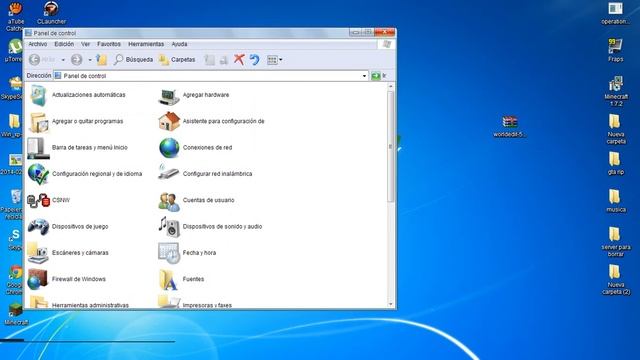The height and width of the screenshot is (360, 640).
Task: Open Conexiones de red globe icon
Action: click(169, 148)
